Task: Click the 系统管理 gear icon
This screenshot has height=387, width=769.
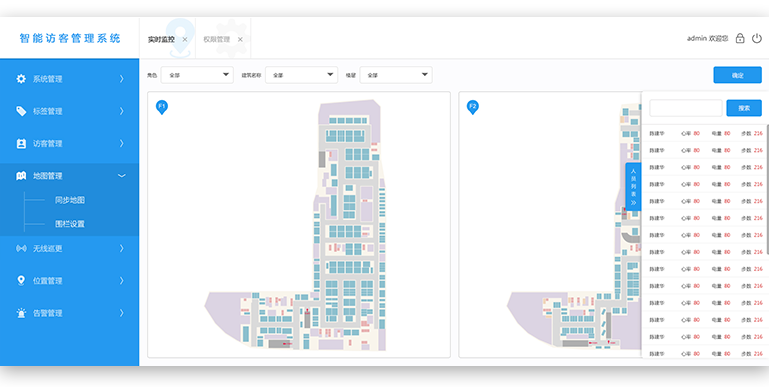Action: click(21, 79)
